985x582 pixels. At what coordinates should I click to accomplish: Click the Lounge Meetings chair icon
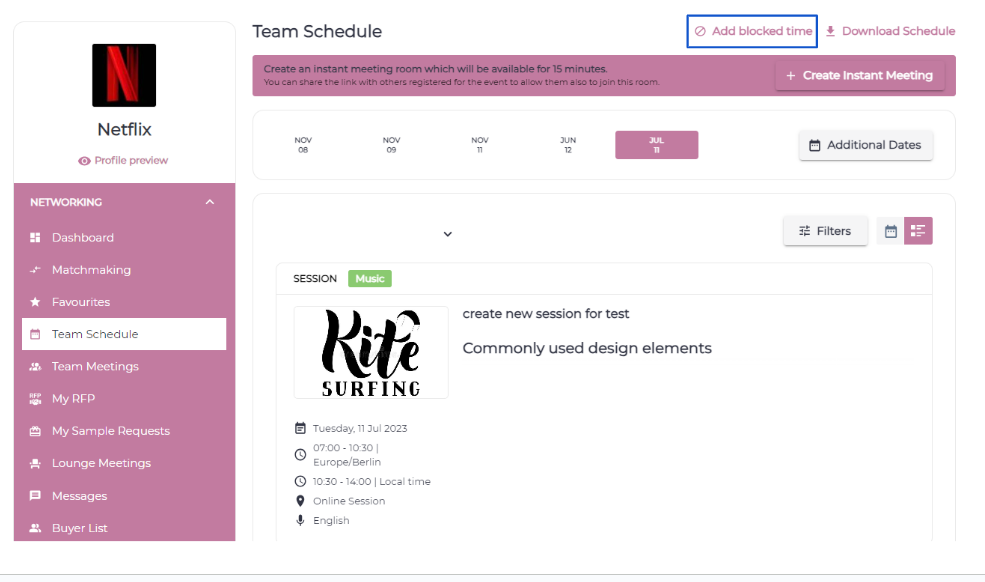coord(35,464)
